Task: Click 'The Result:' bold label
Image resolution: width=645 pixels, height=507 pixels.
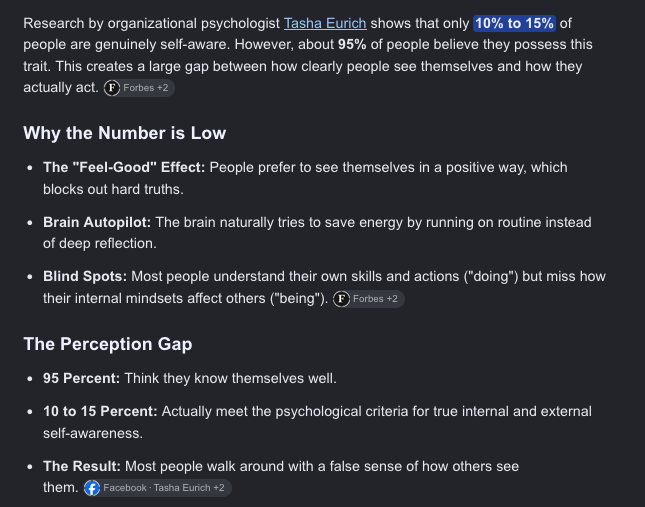Action: (x=82, y=466)
